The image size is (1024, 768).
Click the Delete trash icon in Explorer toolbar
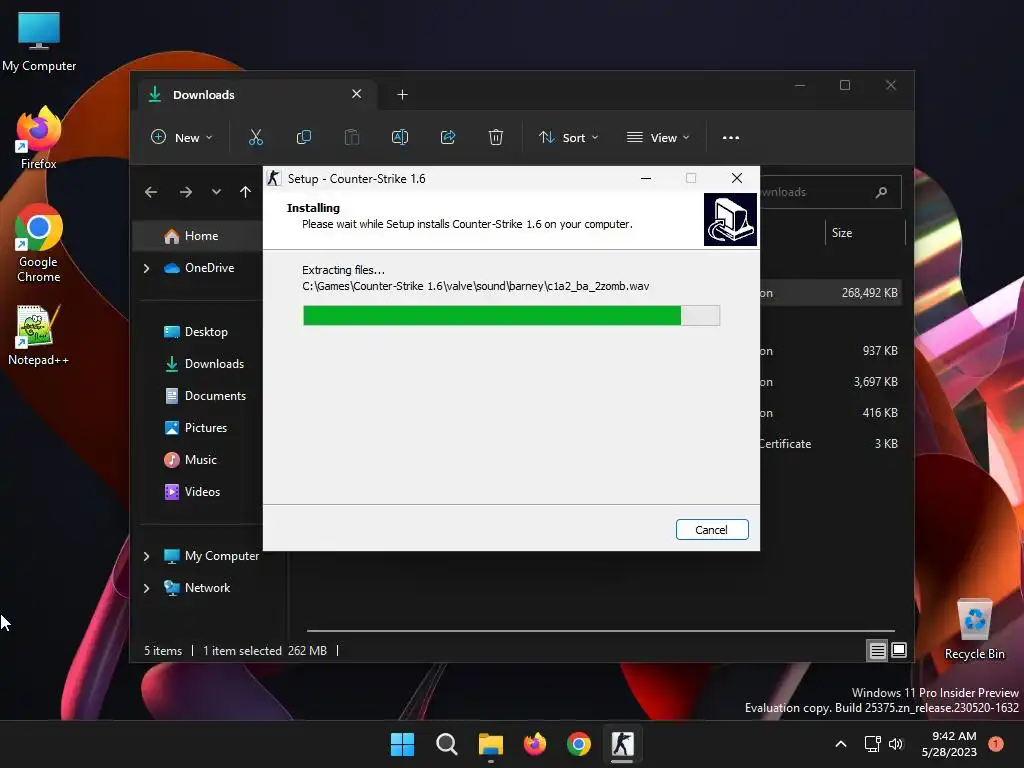click(x=496, y=137)
